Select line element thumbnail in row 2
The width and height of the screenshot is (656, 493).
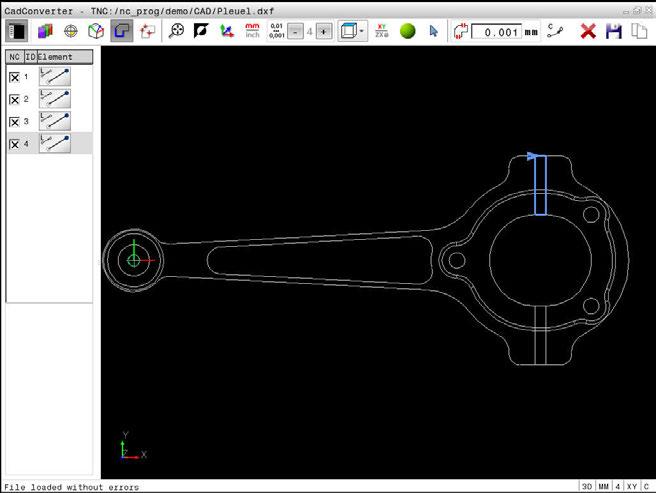(x=55, y=99)
